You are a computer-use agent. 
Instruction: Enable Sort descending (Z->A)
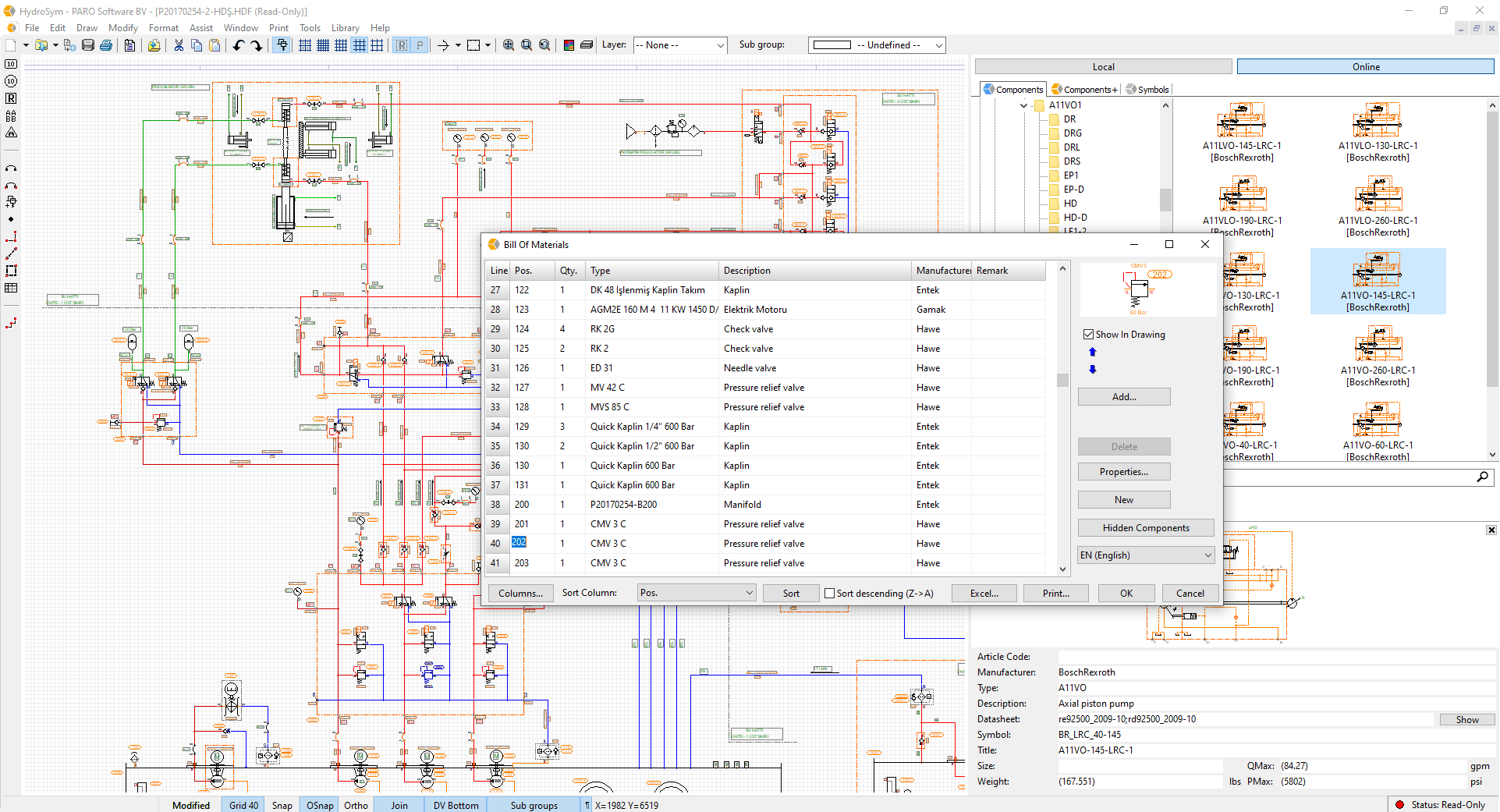click(830, 593)
